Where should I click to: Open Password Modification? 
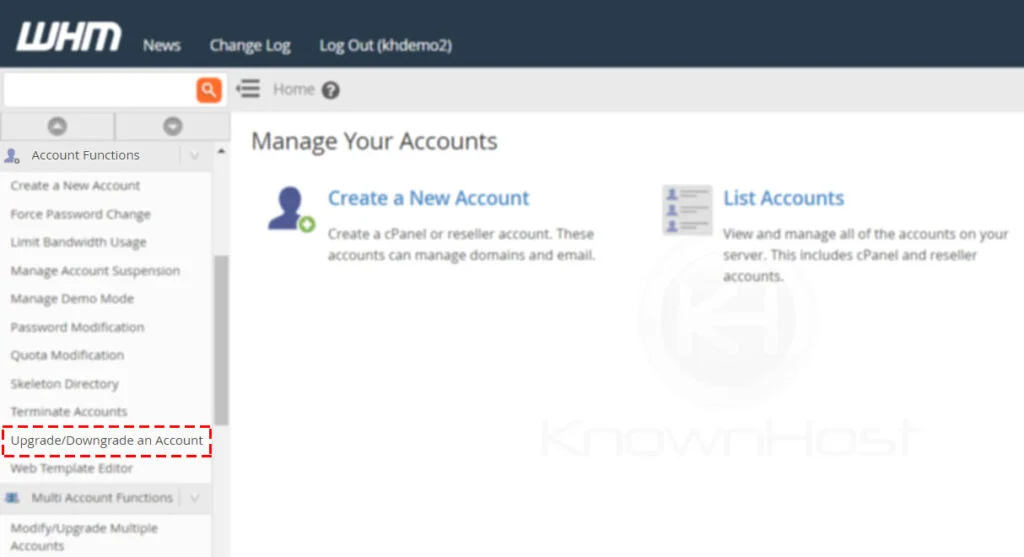click(x=77, y=327)
